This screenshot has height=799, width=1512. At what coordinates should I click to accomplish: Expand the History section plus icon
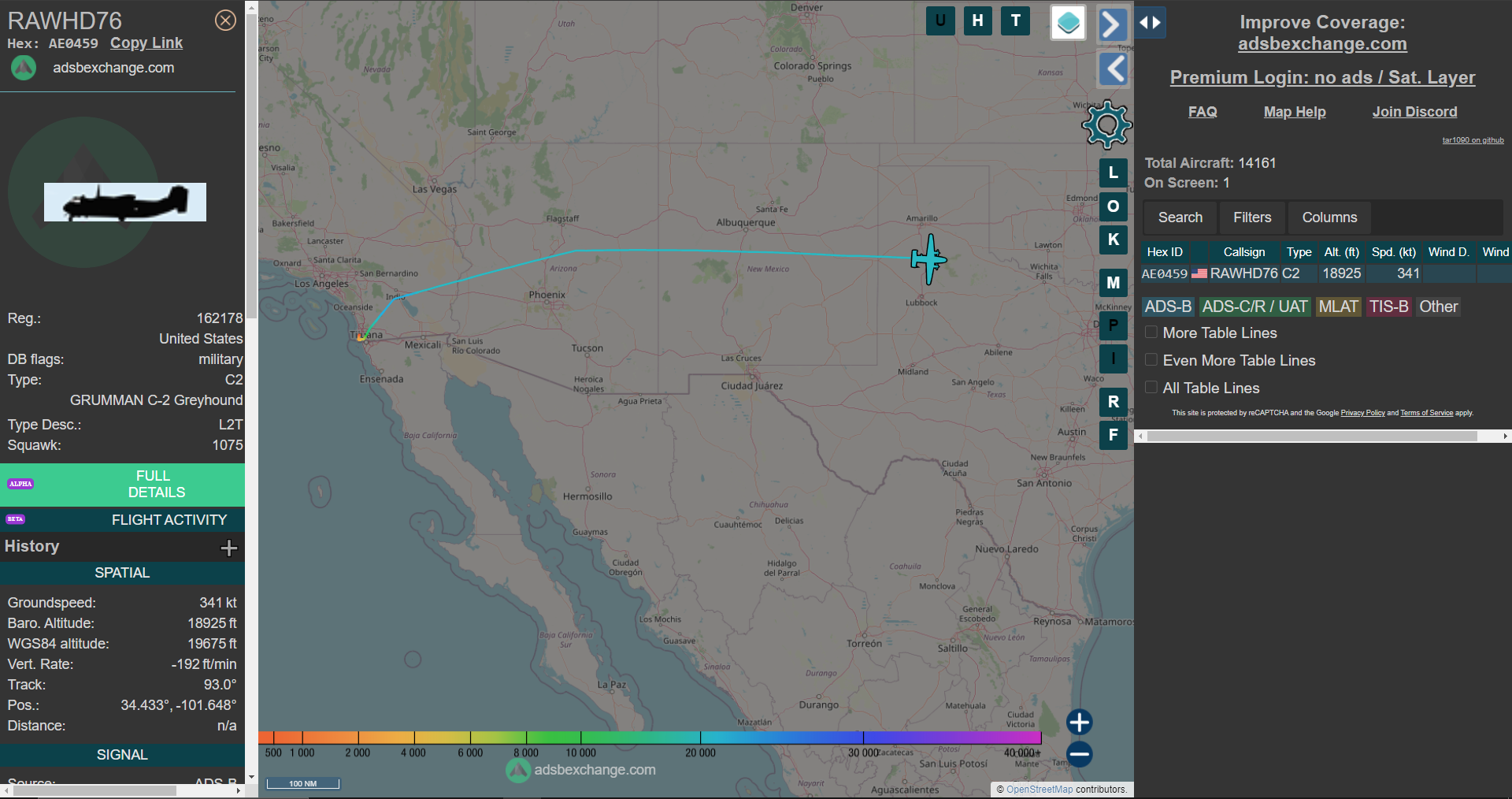pos(228,548)
